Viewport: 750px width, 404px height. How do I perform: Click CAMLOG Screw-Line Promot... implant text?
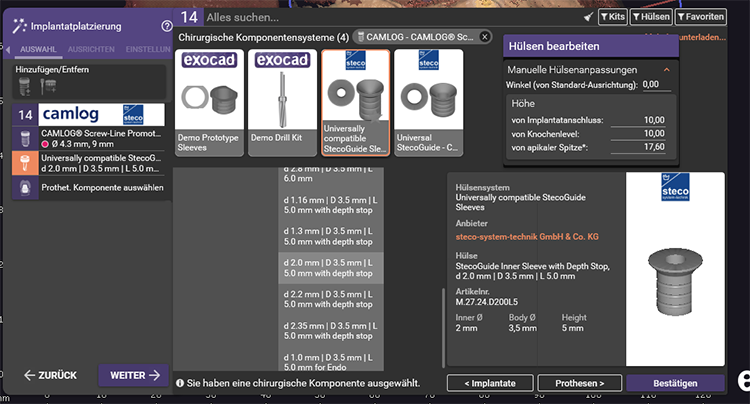(101, 133)
